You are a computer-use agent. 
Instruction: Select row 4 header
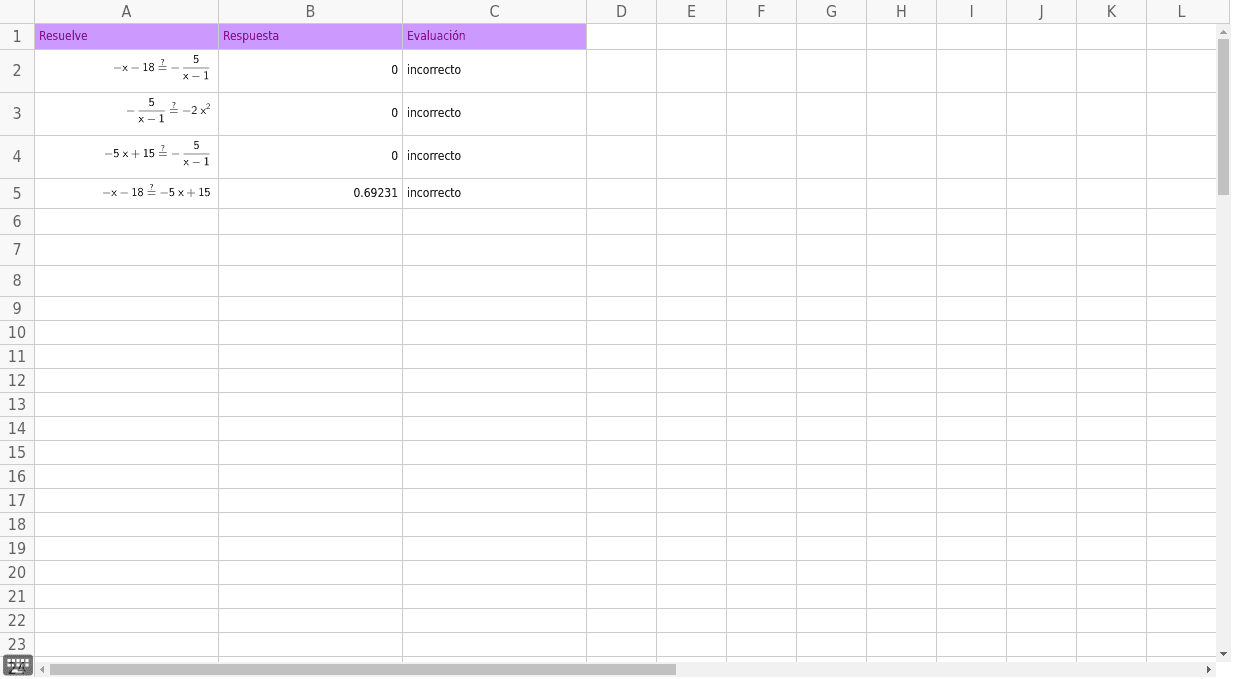(17, 157)
